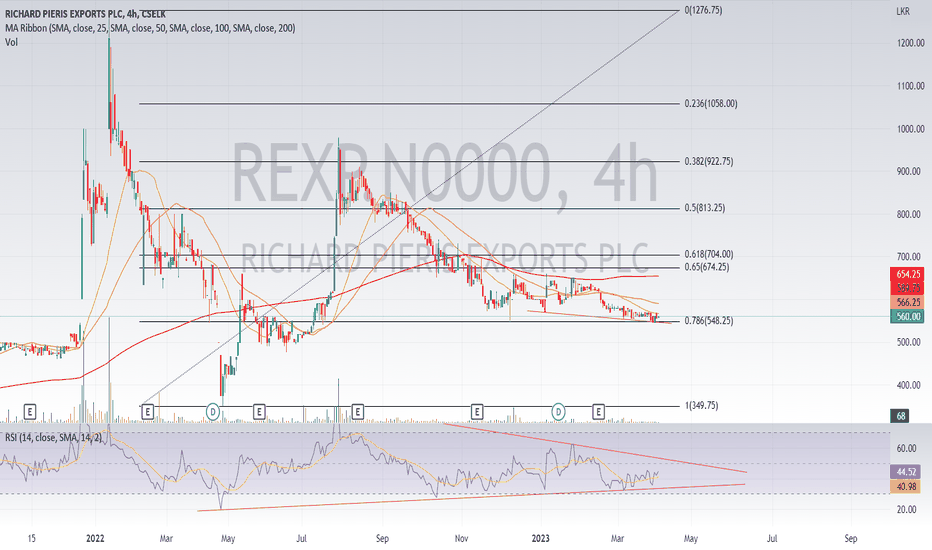This screenshot has width=932, height=550.
Task: Open the dividend D marker just before May 2022
Action: coord(213,411)
